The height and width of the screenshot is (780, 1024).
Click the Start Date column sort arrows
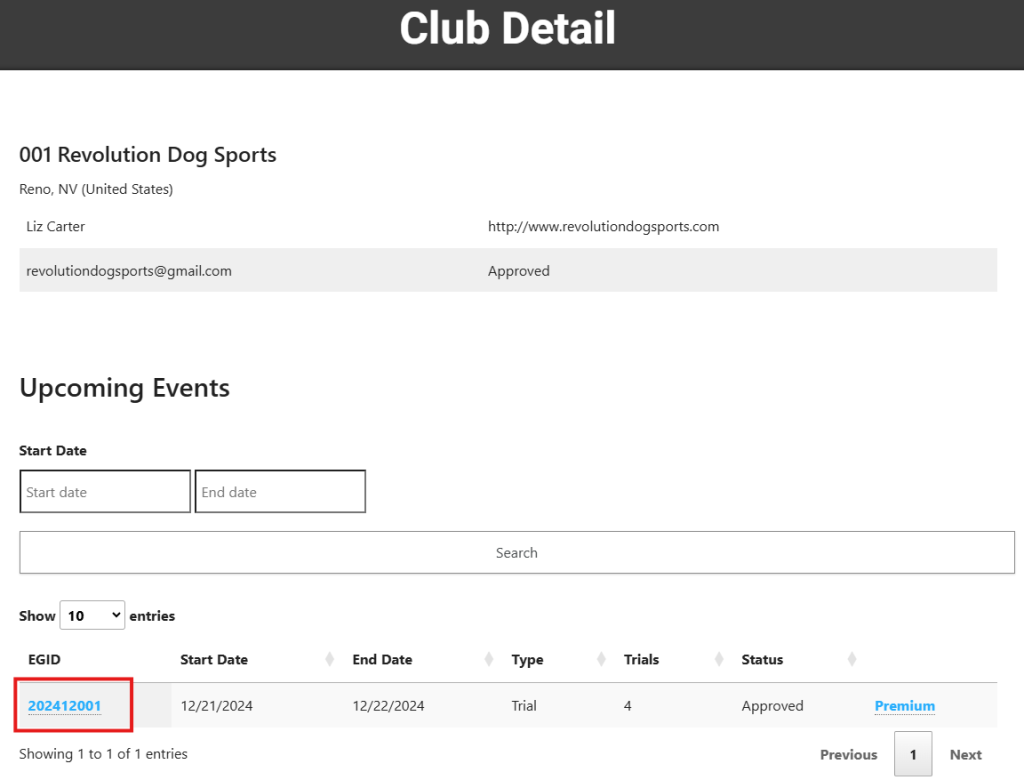(330, 660)
